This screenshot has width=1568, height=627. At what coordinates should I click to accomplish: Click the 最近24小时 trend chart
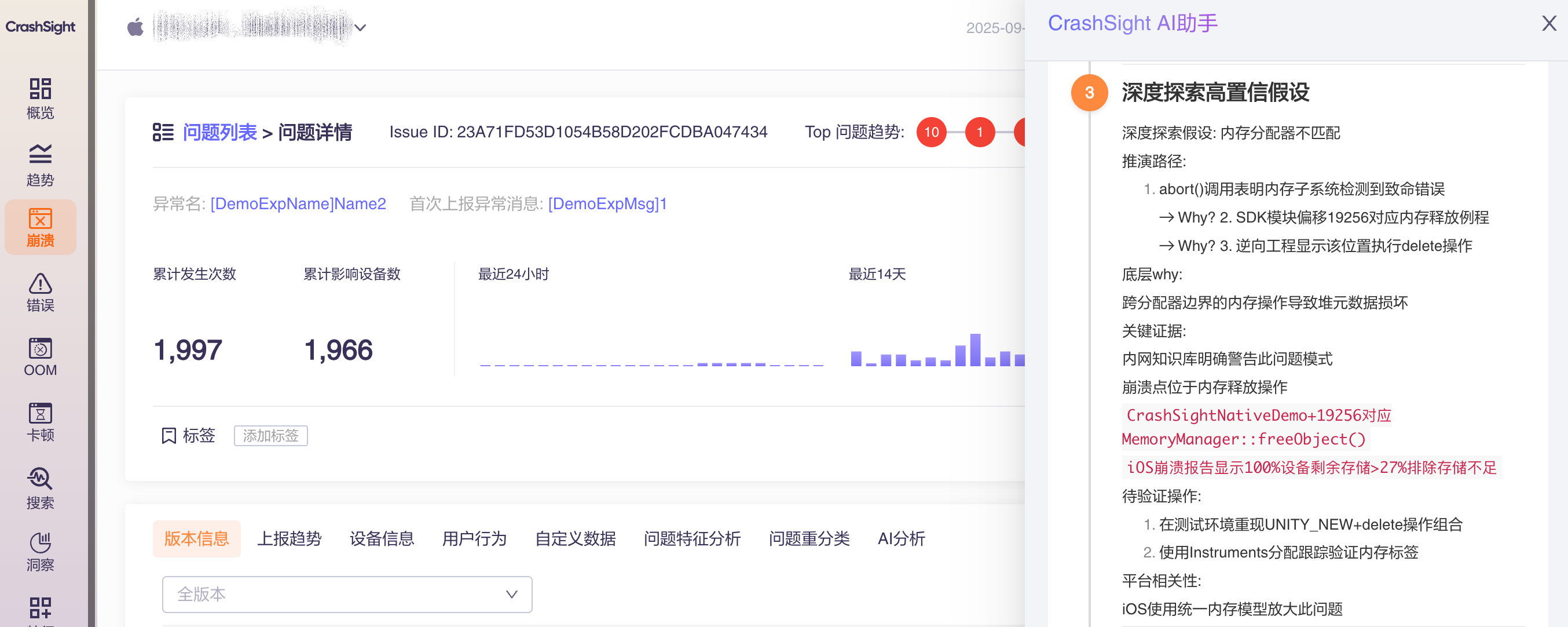pyautogui.click(x=651, y=363)
